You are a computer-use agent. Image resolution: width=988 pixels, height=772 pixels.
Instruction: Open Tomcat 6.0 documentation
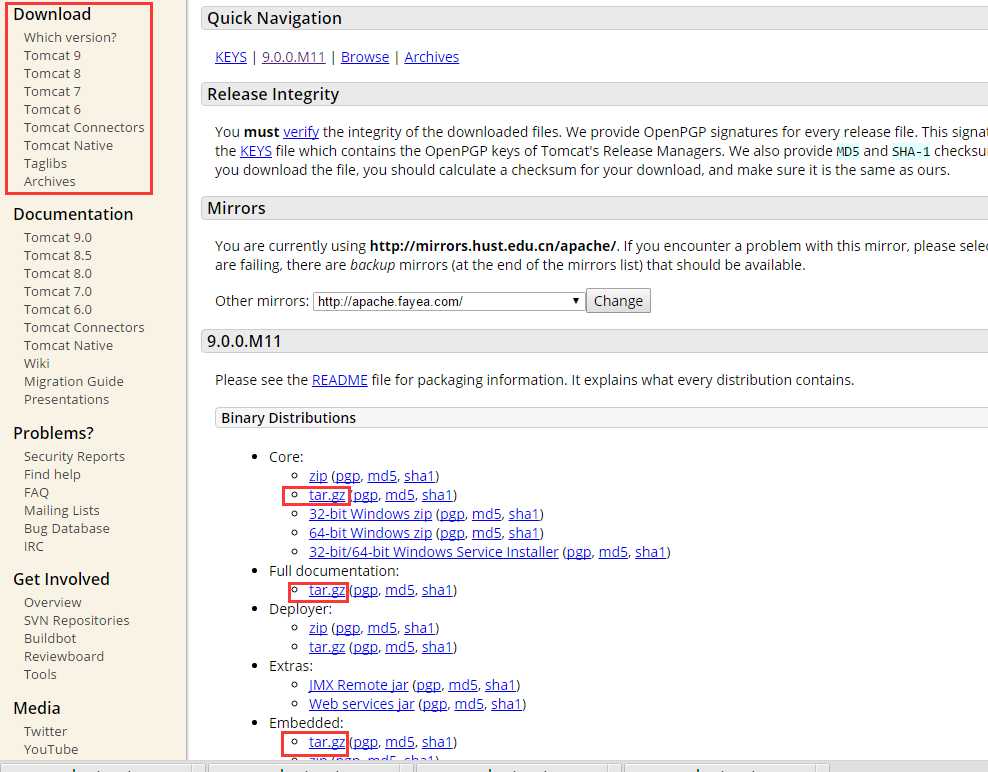tap(58, 309)
